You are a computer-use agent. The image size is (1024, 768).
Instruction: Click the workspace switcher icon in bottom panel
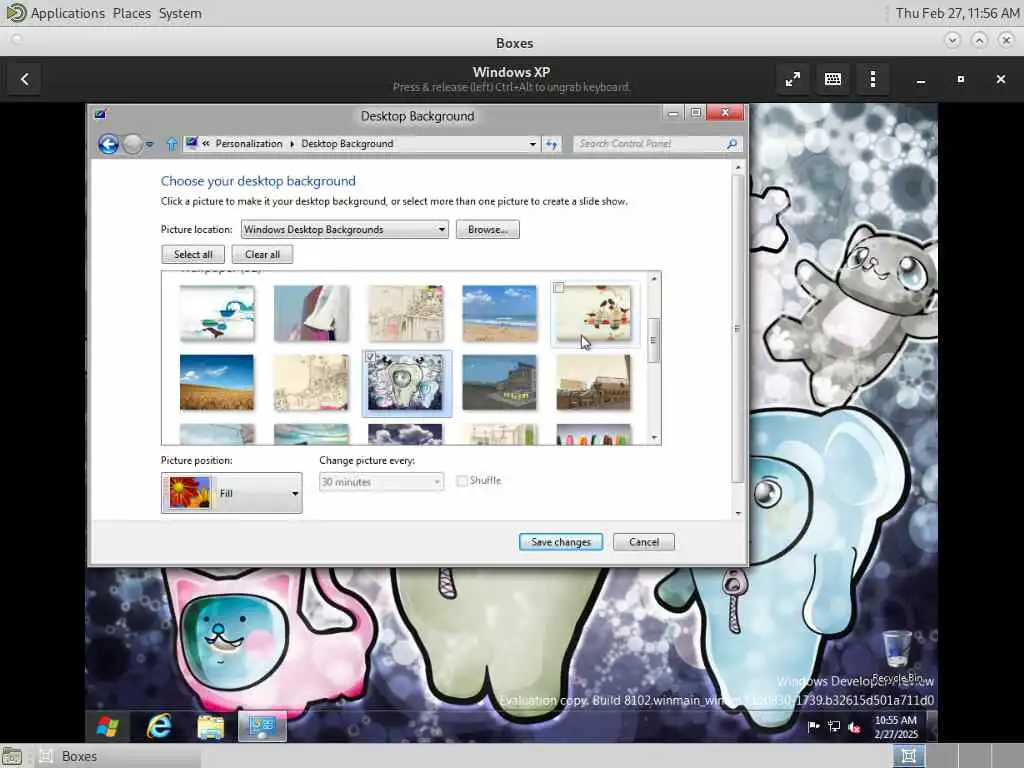pyautogui.click(x=908, y=756)
